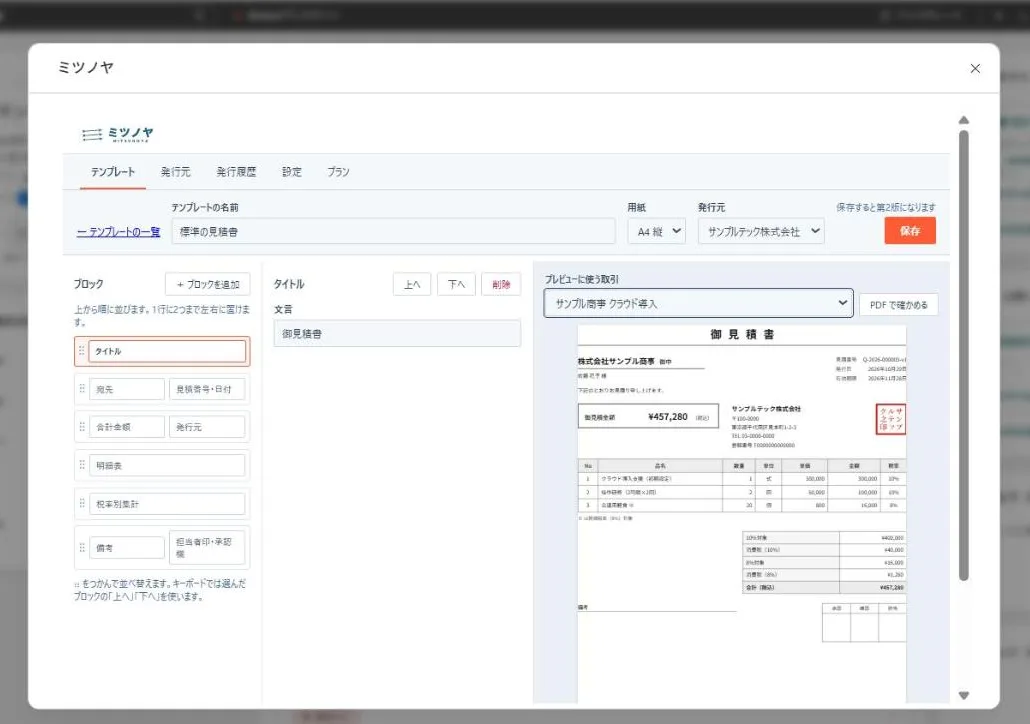Click the scroll down arrow of the dialog
Viewport: 1030px width, 724px height.
964,696
